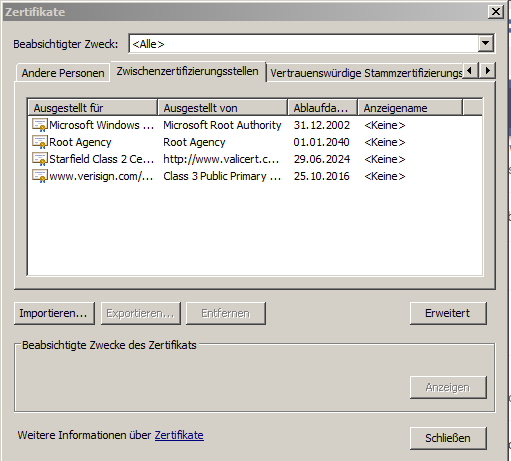This screenshot has height=461, width=511.
Task: Click certificate icon for Root Agency row
Action: coord(40,142)
